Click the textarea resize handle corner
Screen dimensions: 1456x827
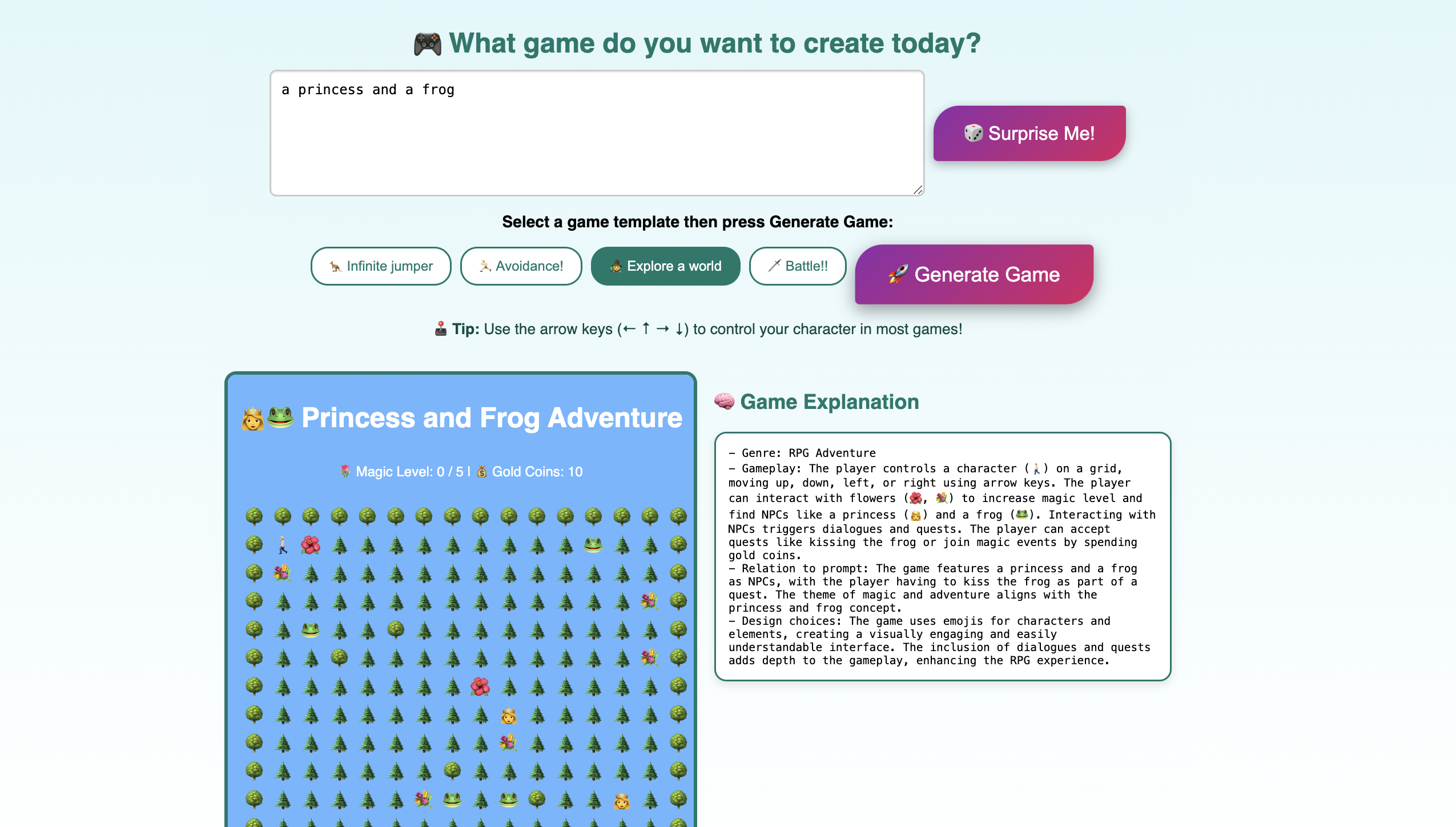pos(918,190)
